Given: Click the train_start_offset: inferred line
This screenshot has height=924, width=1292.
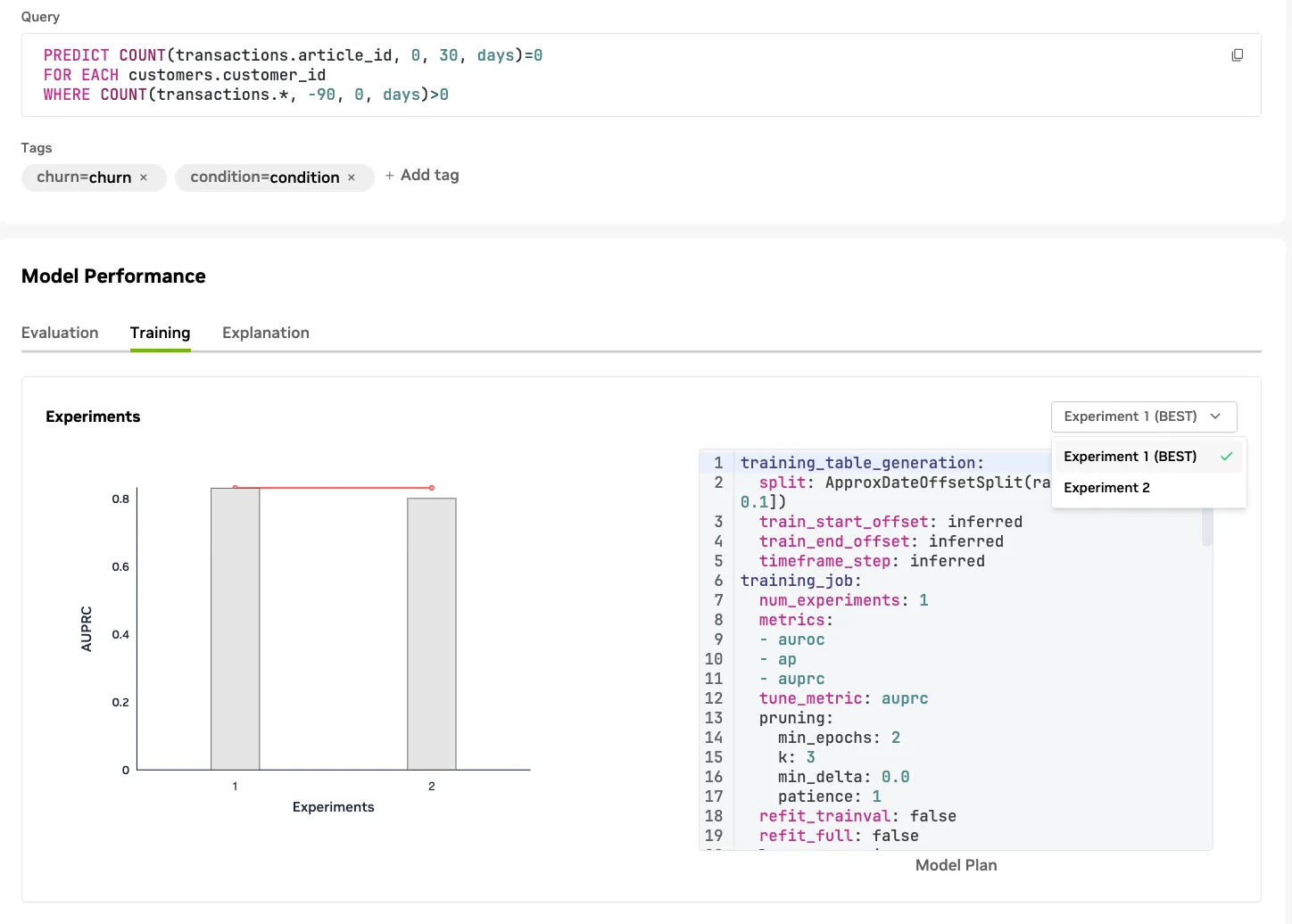Looking at the screenshot, I should [x=890, y=522].
